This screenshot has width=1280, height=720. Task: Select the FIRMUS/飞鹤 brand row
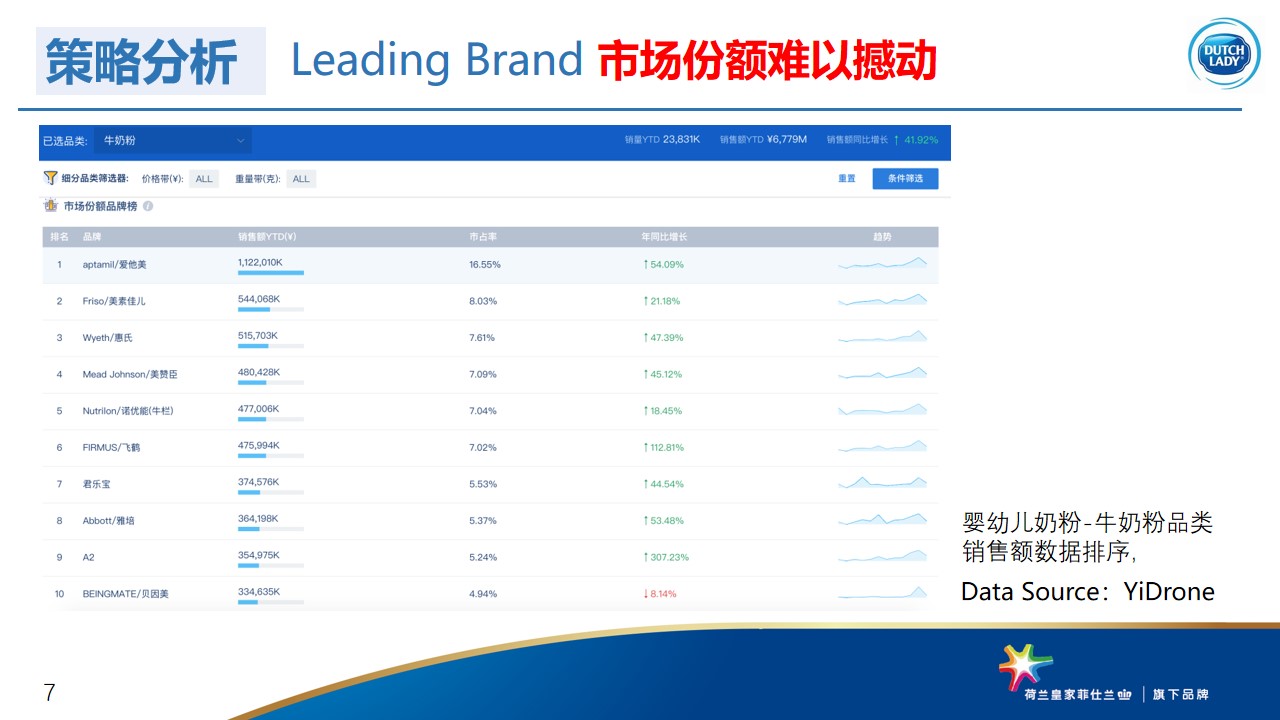[490, 447]
